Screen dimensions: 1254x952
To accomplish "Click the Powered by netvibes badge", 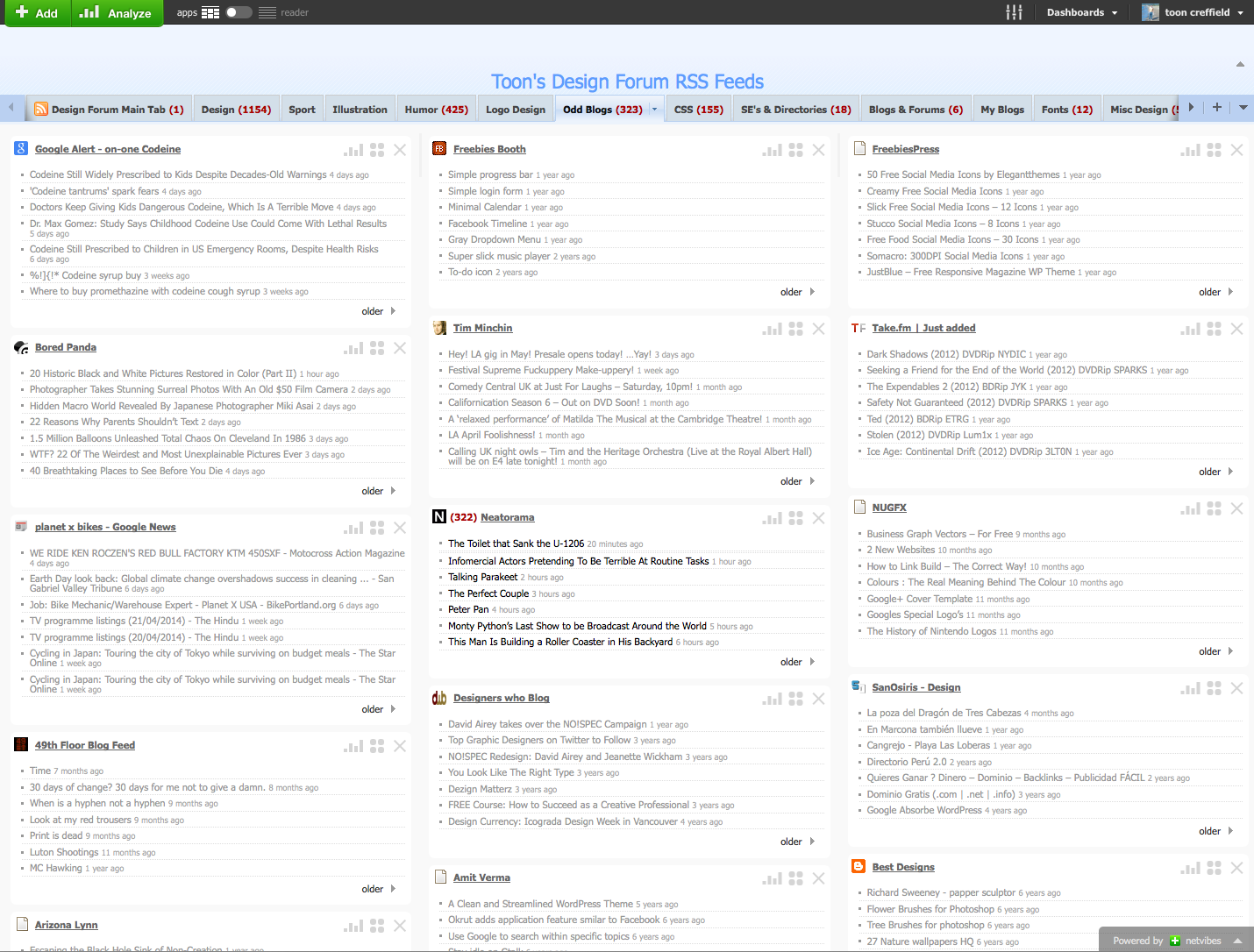I will pyautogui.click(x=1166, y=941).
